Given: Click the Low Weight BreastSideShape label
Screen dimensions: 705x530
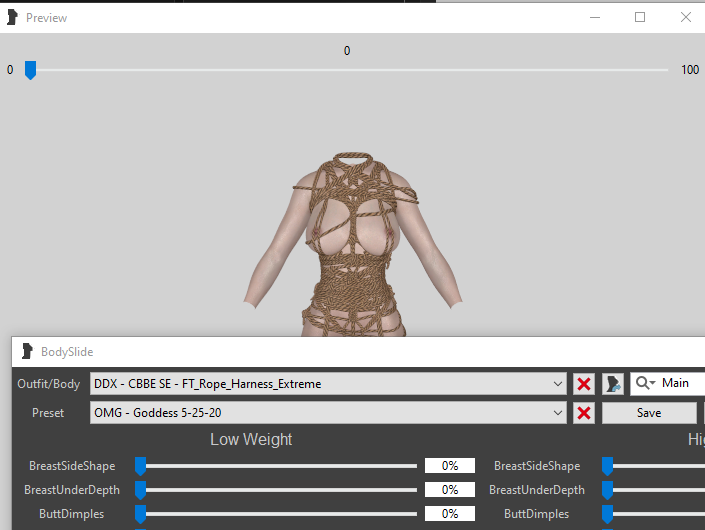Looking at the screenshot, I should (72, 466).
